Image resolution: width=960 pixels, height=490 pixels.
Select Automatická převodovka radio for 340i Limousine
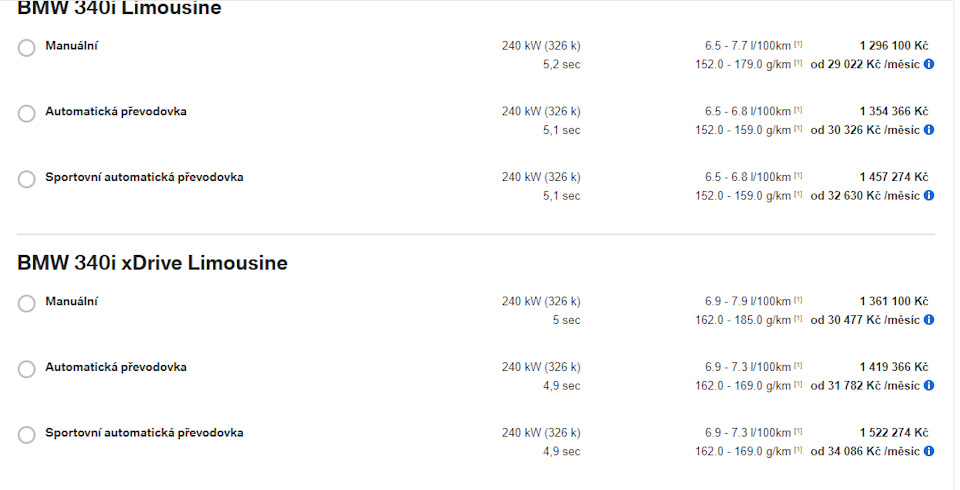26,113
